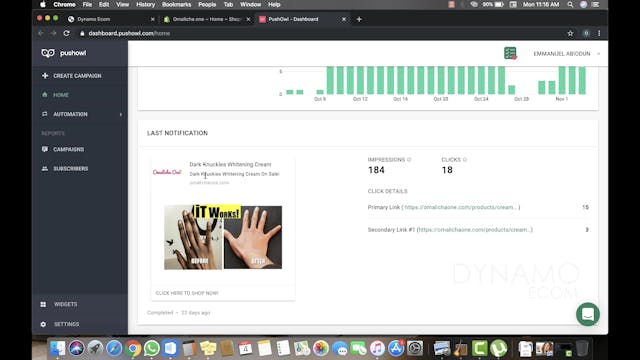
Task: Open Chrome's three-dot menu
Action: [x=599, y=33]
